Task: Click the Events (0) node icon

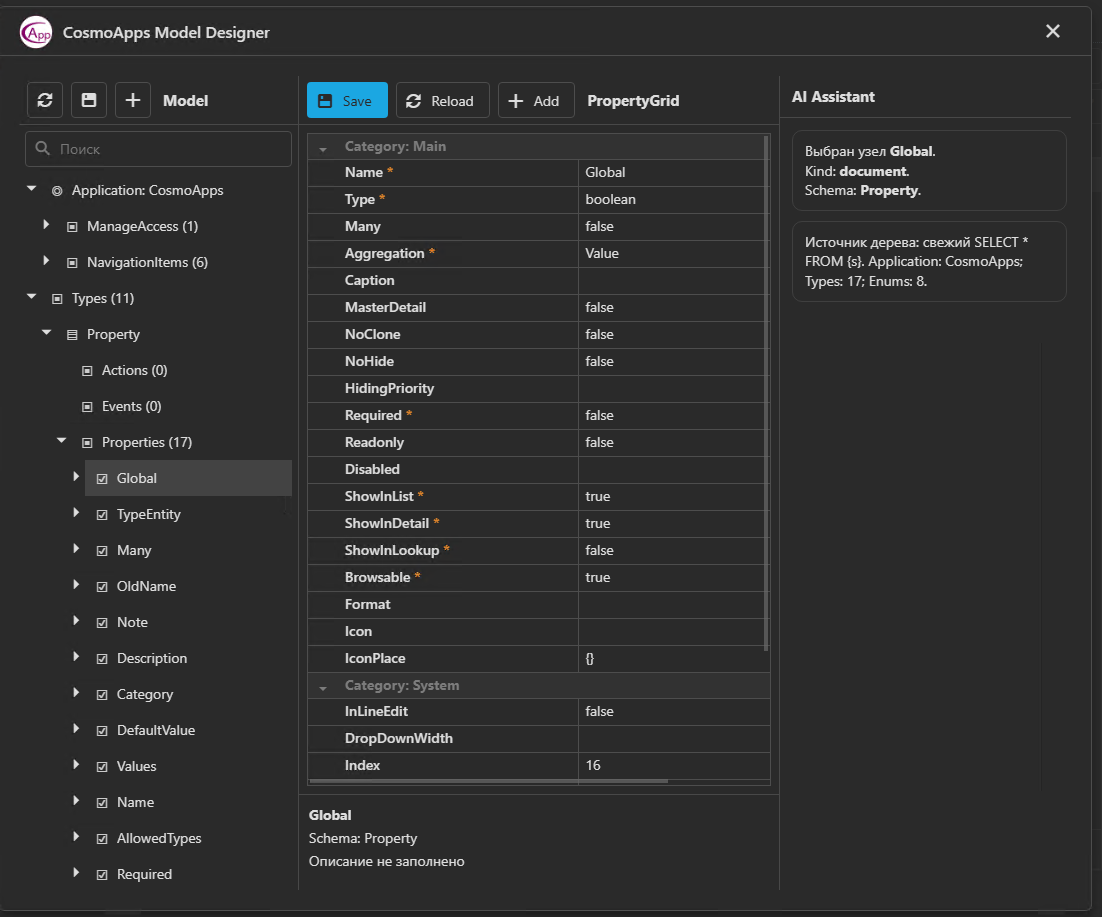Action: point(87,407)
